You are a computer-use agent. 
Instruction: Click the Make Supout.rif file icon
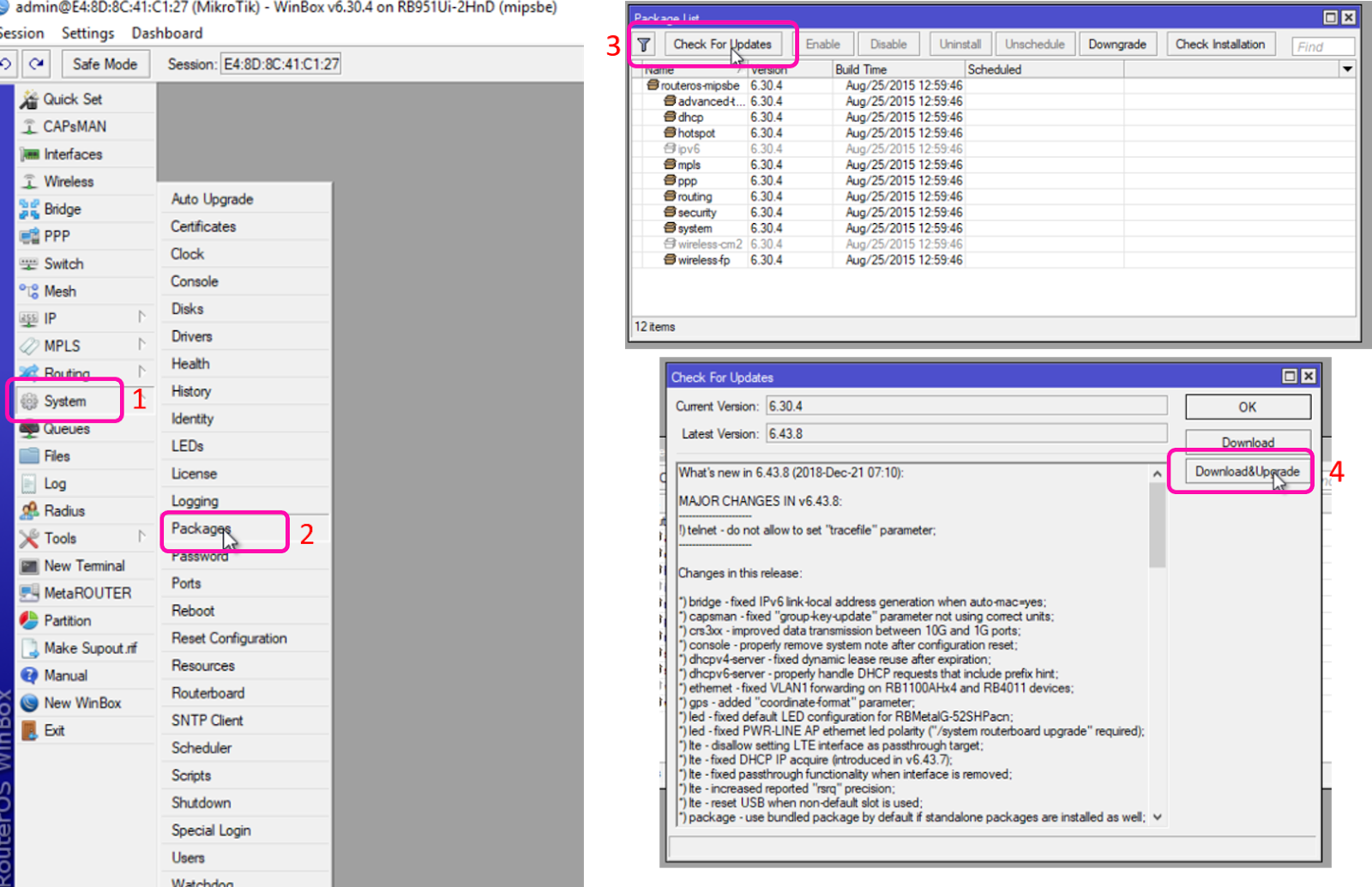(x=29, y=649)
